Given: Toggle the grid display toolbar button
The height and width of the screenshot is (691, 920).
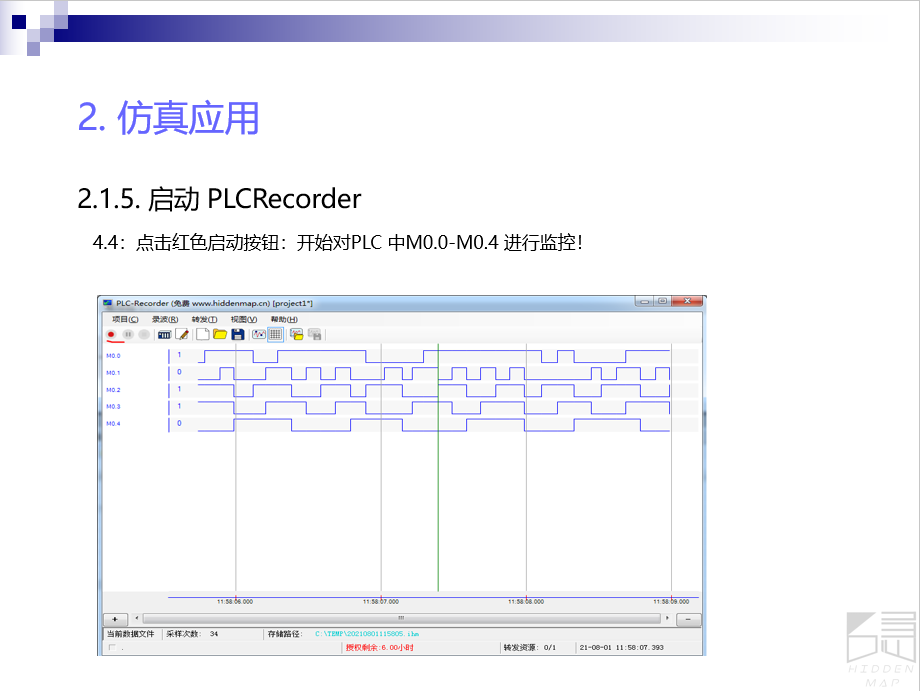Looking at the screenshot, I should (x=275, y=334).
